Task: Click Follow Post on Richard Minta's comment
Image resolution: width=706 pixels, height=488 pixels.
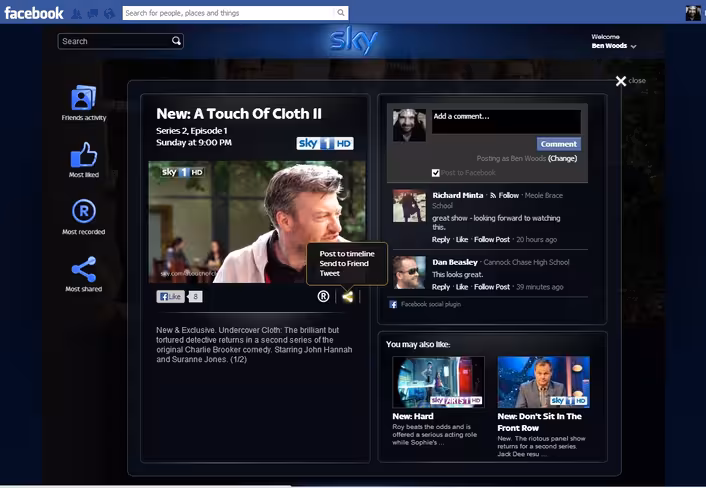Action: pyautogui.click(x=492, y=239)
